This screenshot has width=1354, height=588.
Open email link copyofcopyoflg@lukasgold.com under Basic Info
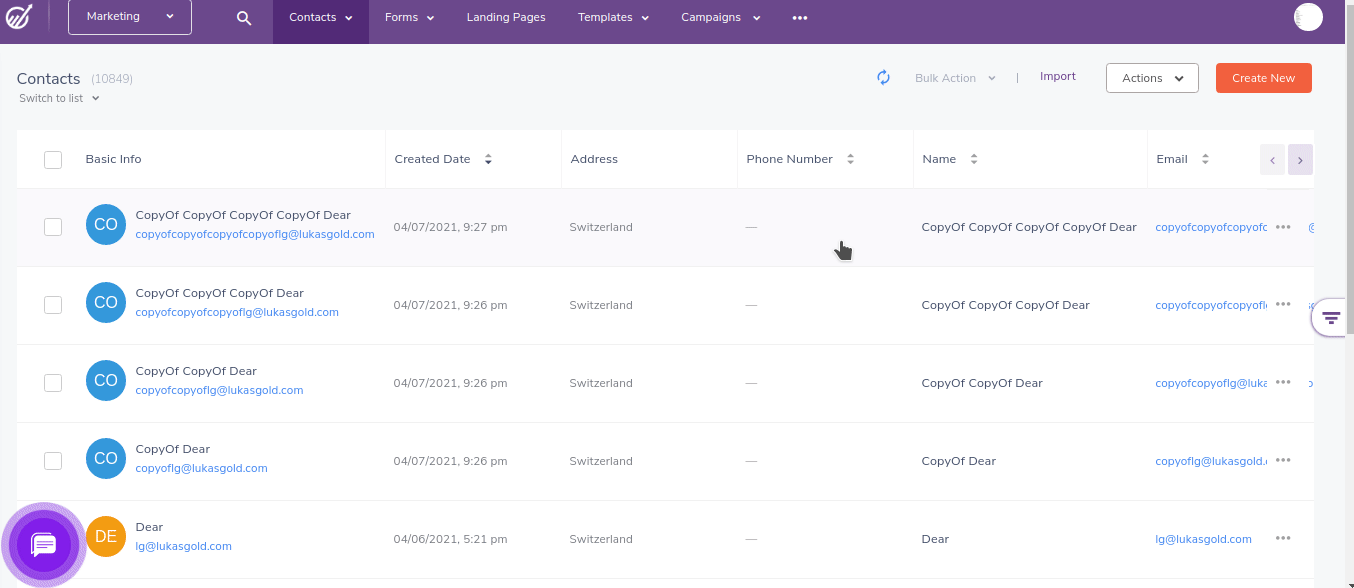point(219,391)
